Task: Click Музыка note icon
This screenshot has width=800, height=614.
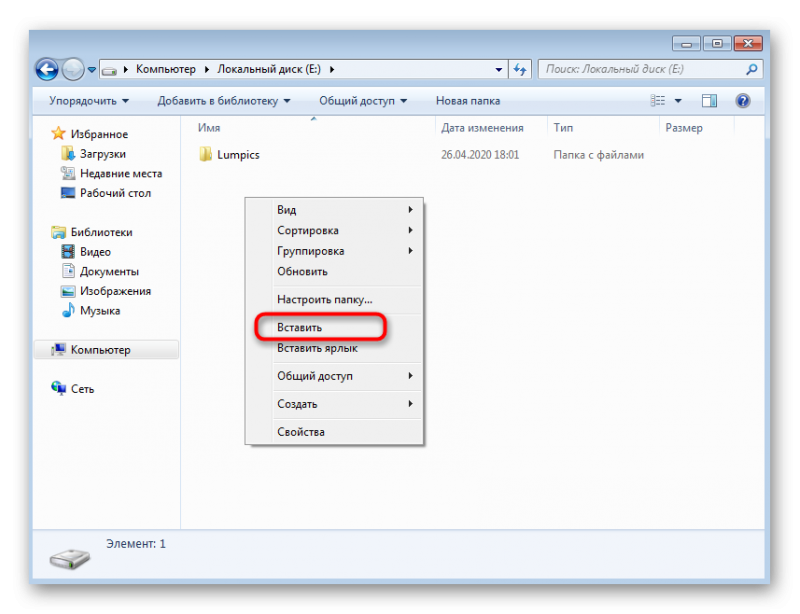Action: tap(68, 310)
